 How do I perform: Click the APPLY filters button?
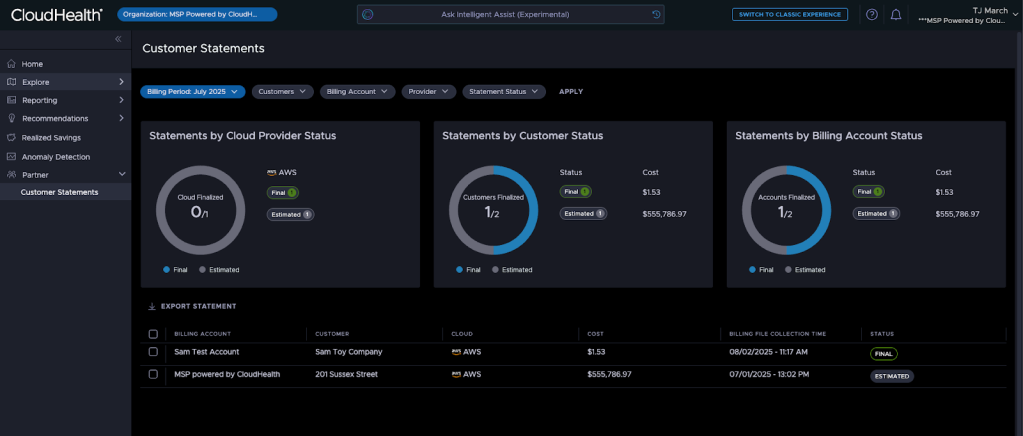571,92
